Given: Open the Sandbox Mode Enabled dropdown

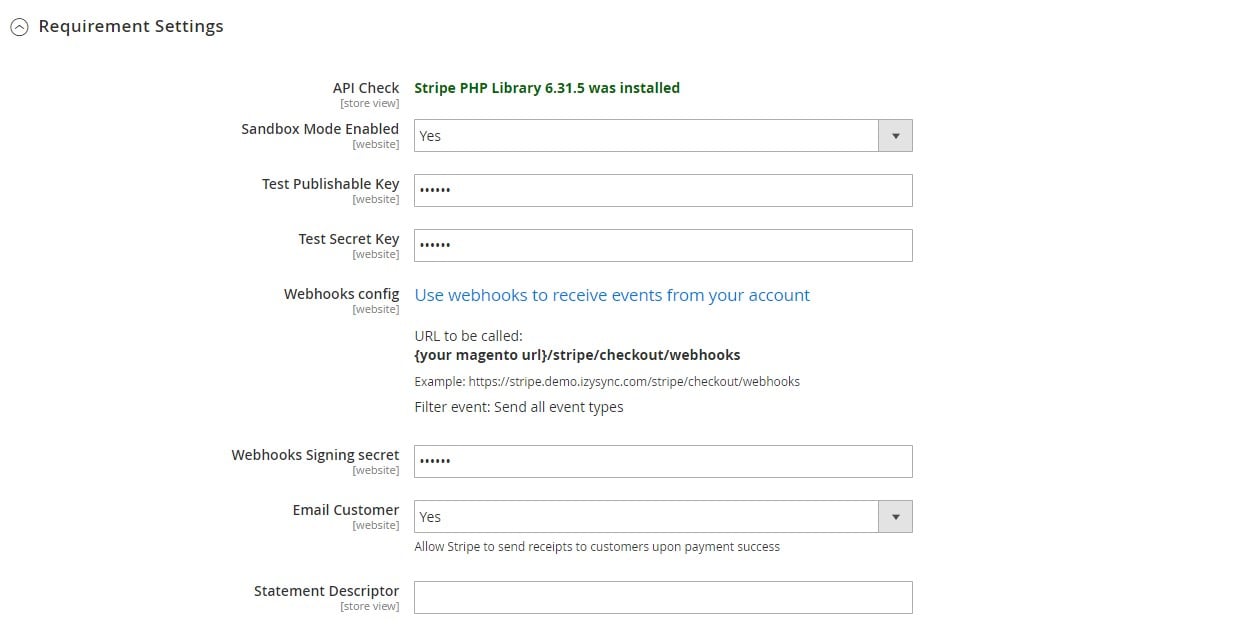Looking at the screenshot, I should [x=663, y=136].
